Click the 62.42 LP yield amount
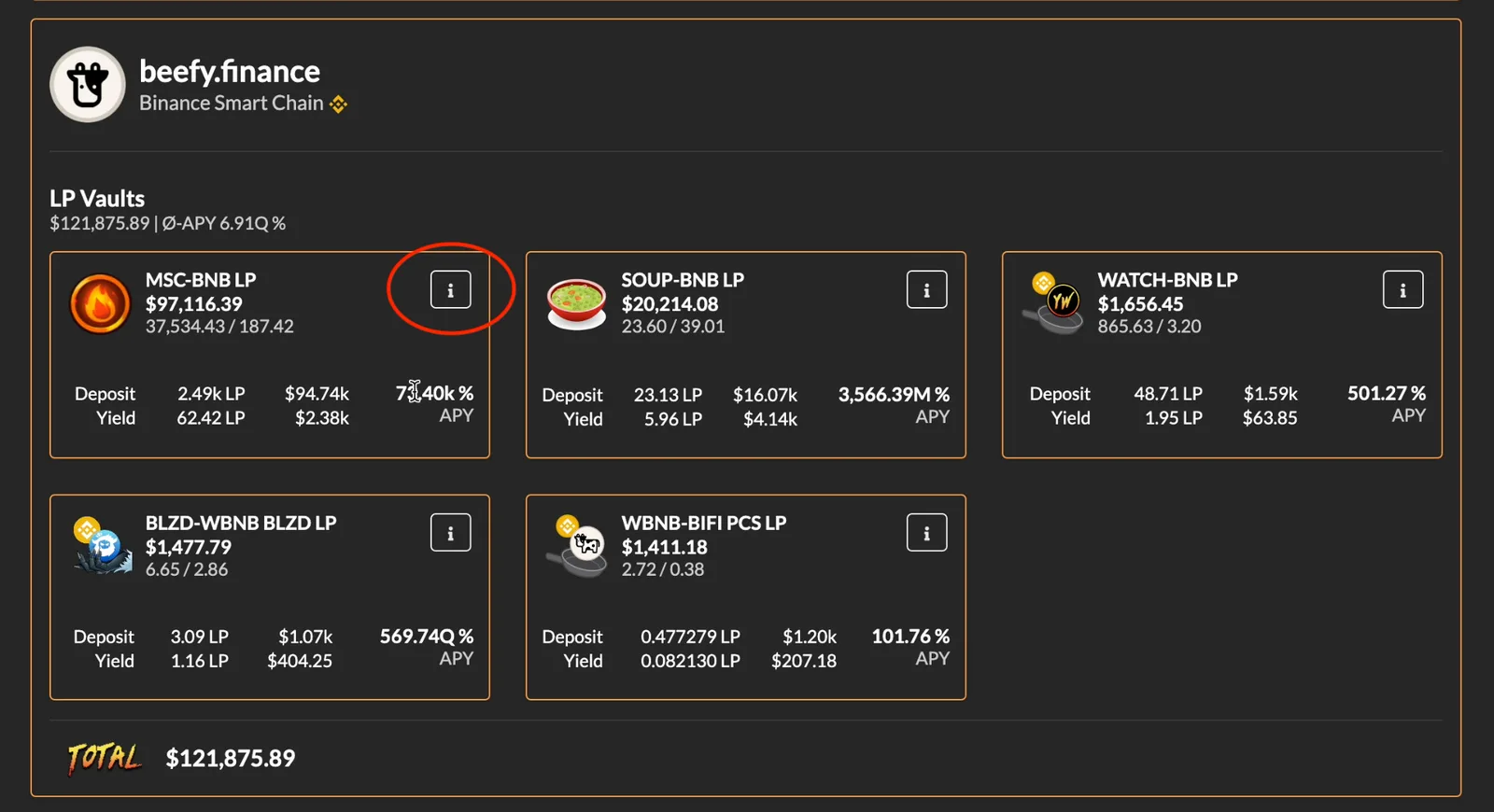 211,418
